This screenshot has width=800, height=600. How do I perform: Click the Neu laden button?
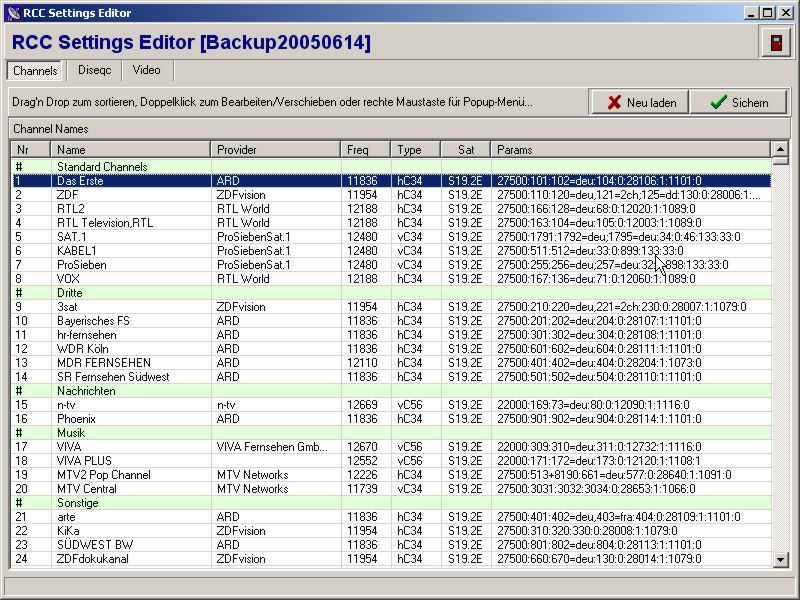point(640,103)
